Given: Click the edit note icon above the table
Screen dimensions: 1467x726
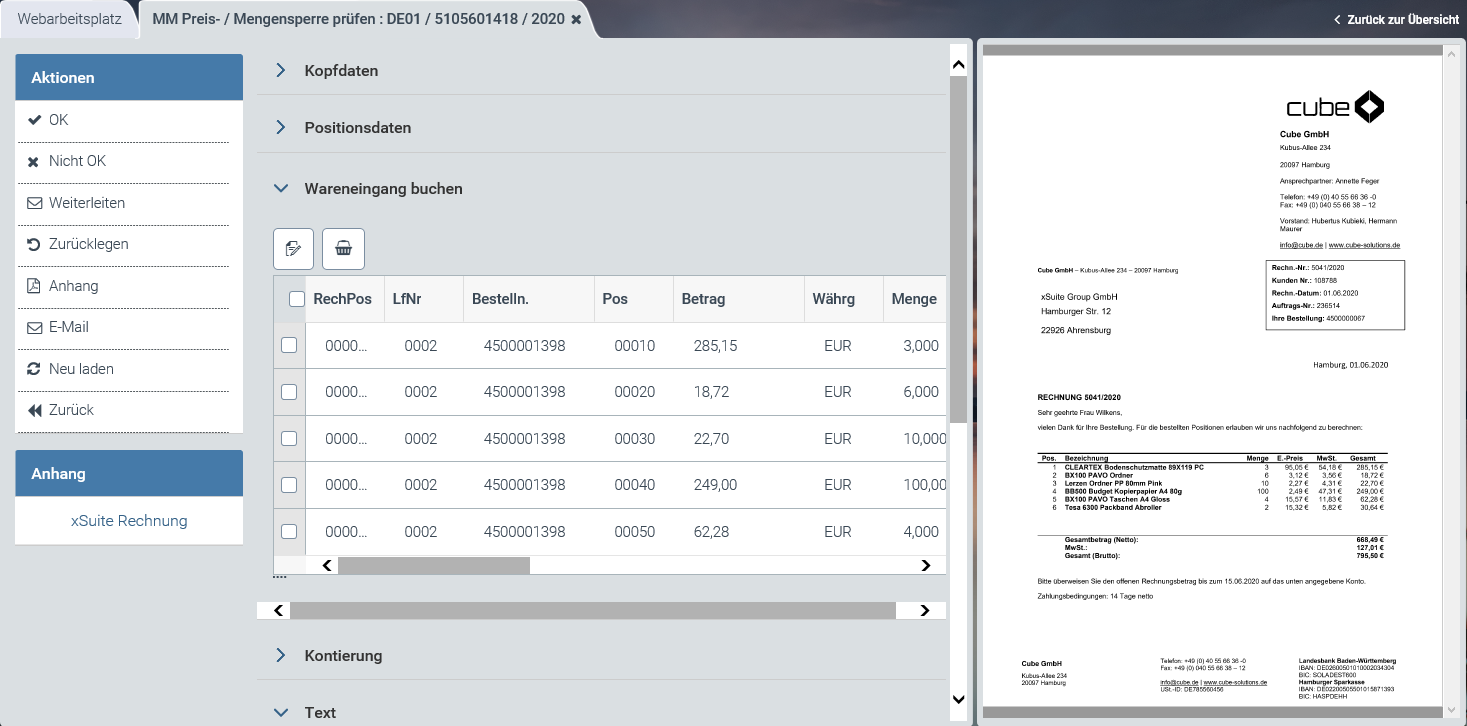Looking at the screenshot, I should pyautogui.click(x=293, y=249).
